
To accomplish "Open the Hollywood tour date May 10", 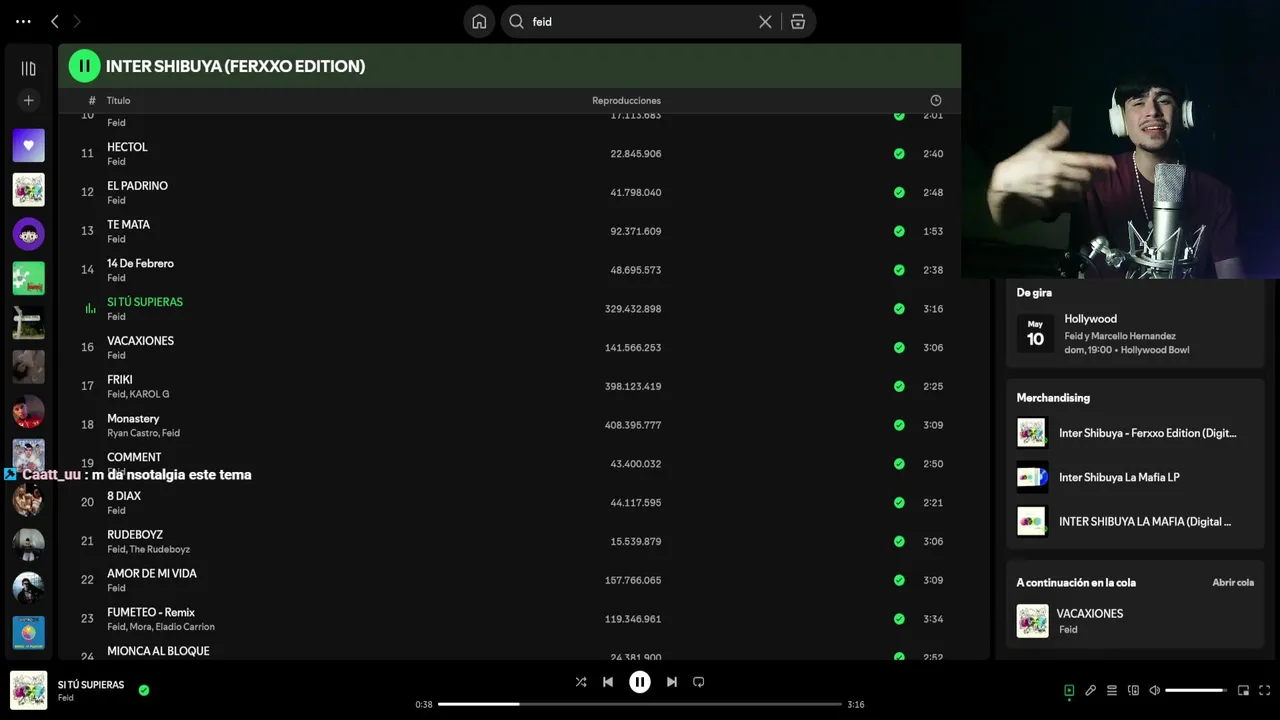I will [x=1135, y=334].
